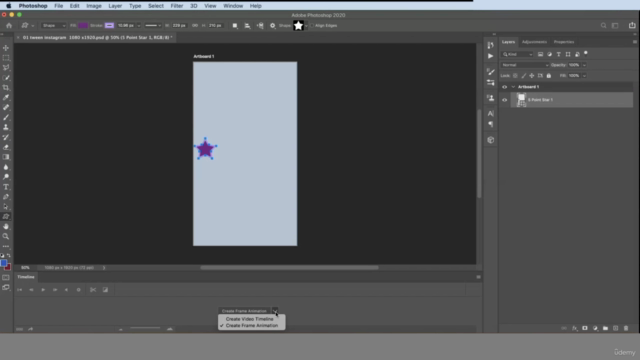Viewport: 640px width, 360px height.
Task: Open the tool mode Shape dropdown
Action: 54,25
